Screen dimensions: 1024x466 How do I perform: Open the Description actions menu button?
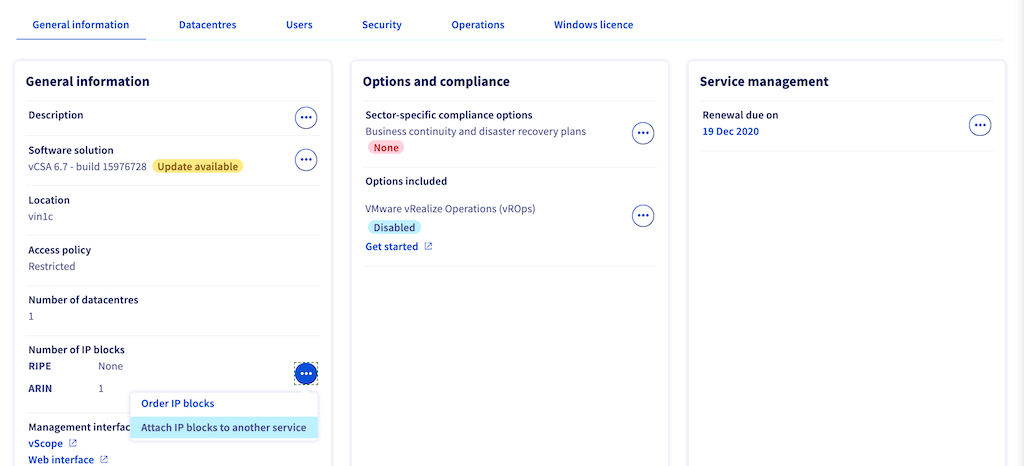(306, 118)
